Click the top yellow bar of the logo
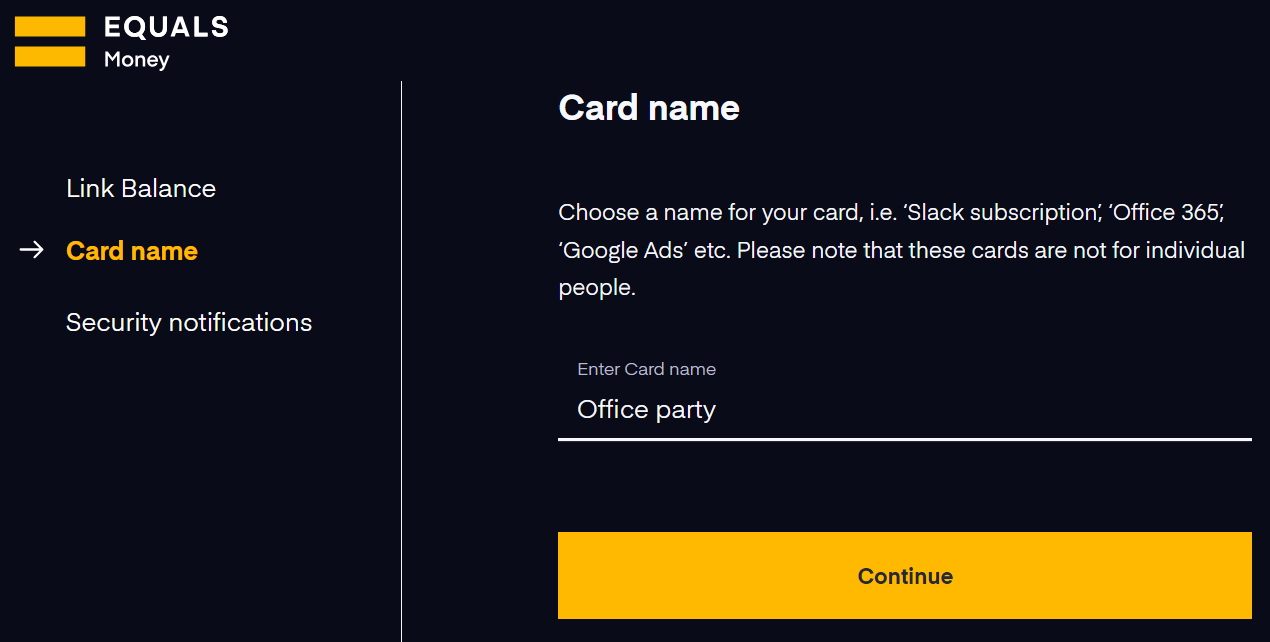Screen dimensions: 1270x642 (x=50, y=27)
